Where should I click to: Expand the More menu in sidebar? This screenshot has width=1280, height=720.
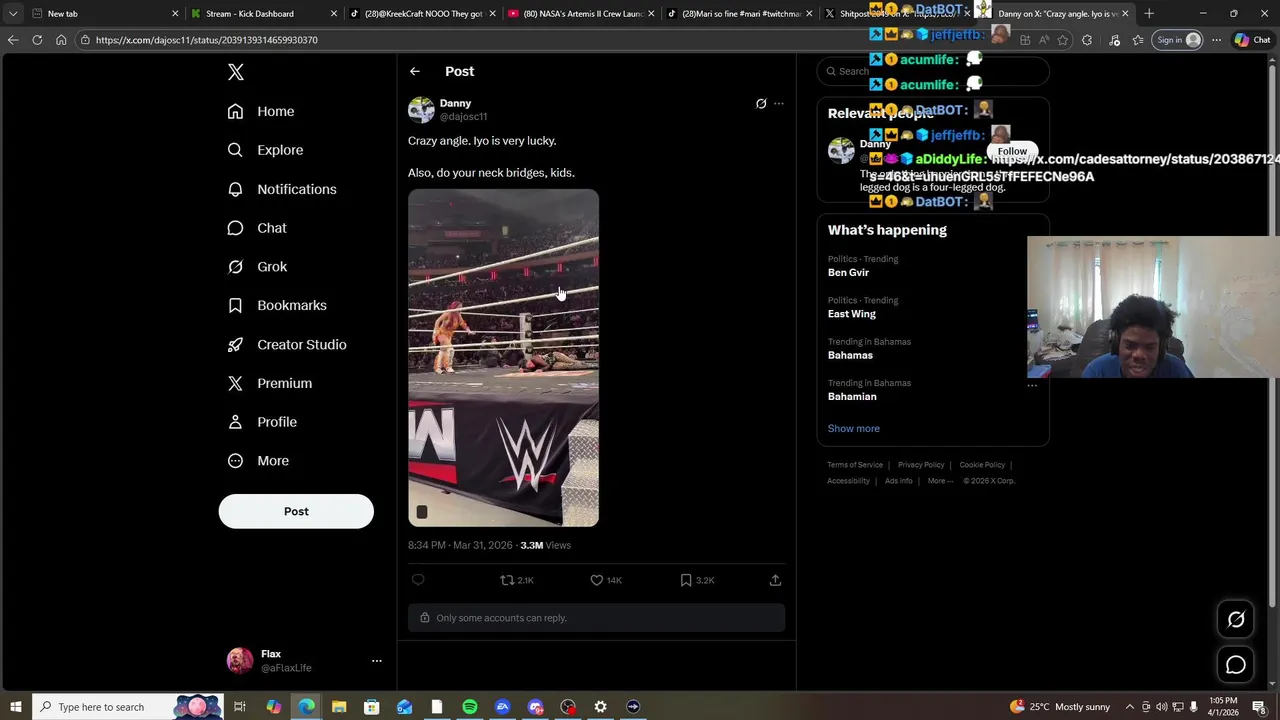pyautogui.click(x=258, y=461)
